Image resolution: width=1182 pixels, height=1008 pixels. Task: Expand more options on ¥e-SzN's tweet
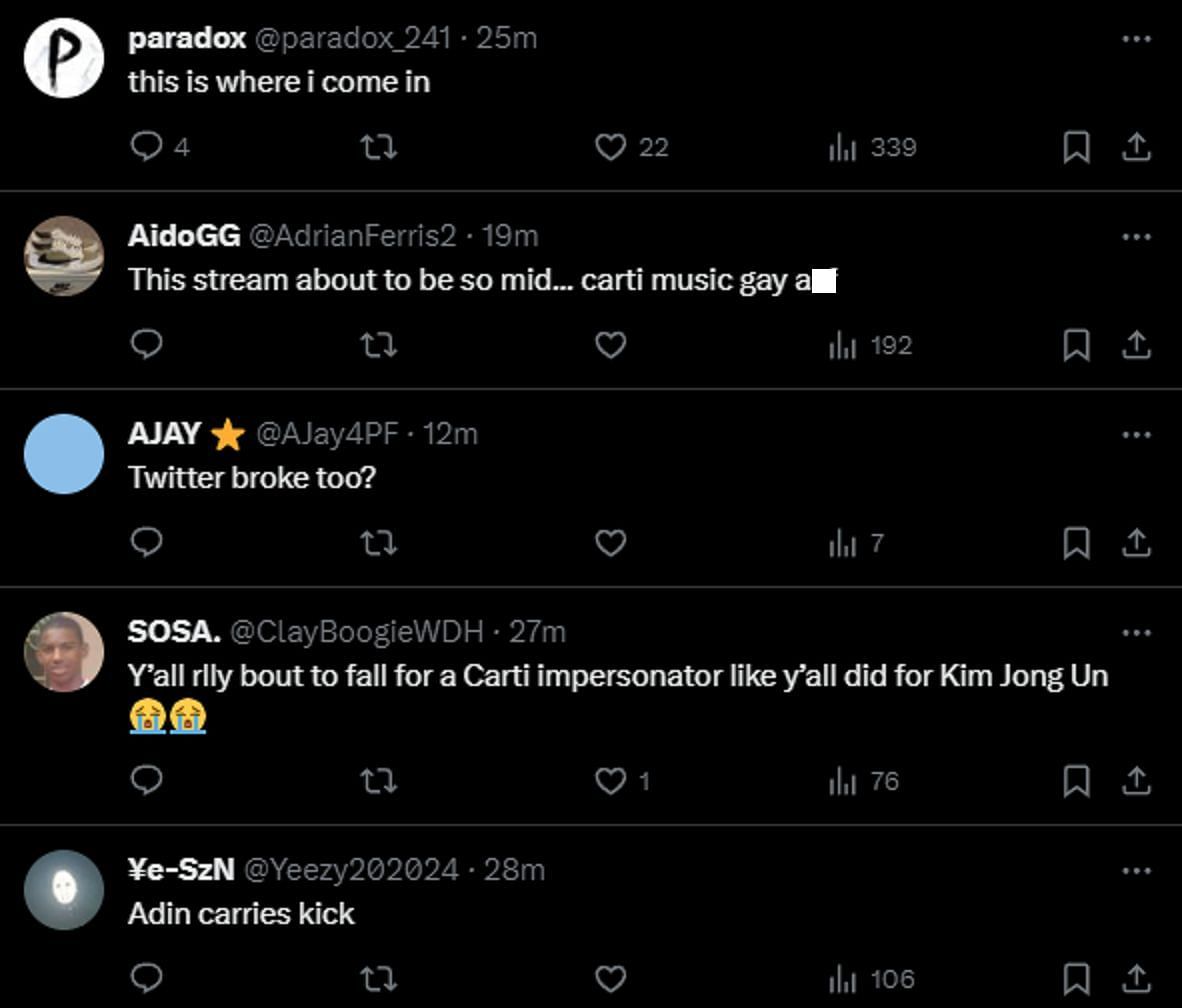[x=1136, y=870]
